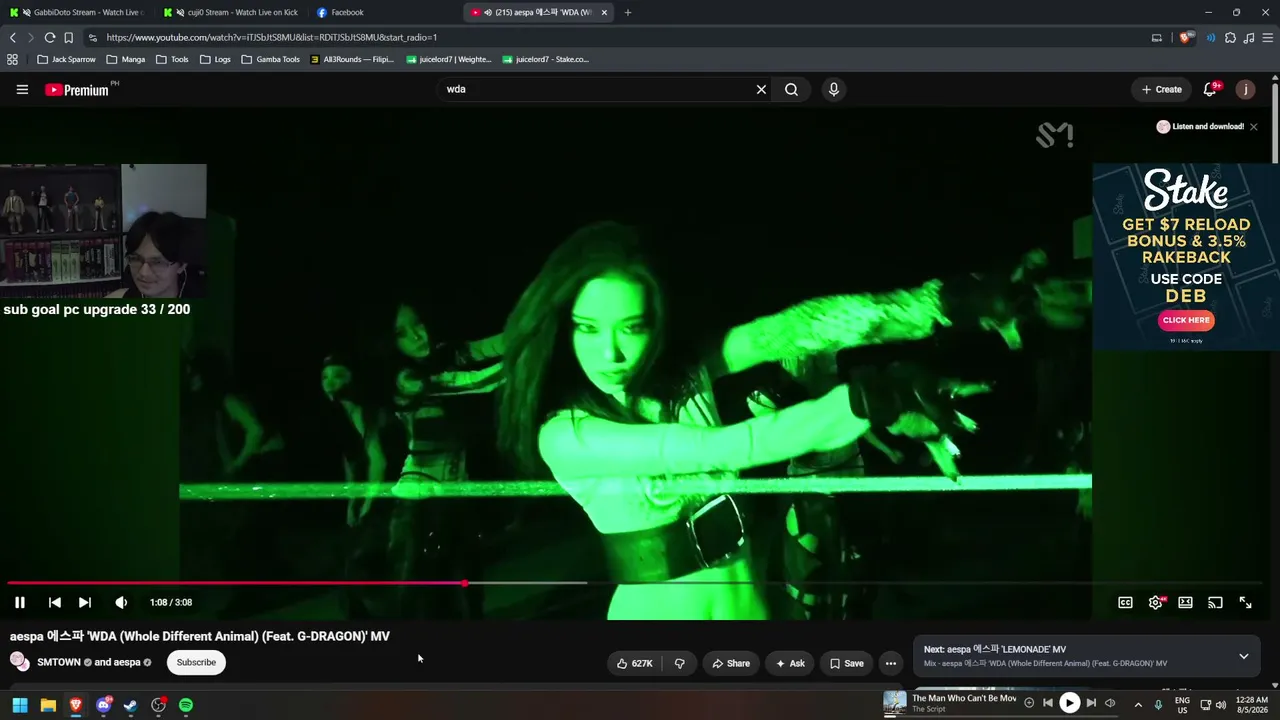
Task: Open the browser media control music icon
Action: tap(1249, 38)
